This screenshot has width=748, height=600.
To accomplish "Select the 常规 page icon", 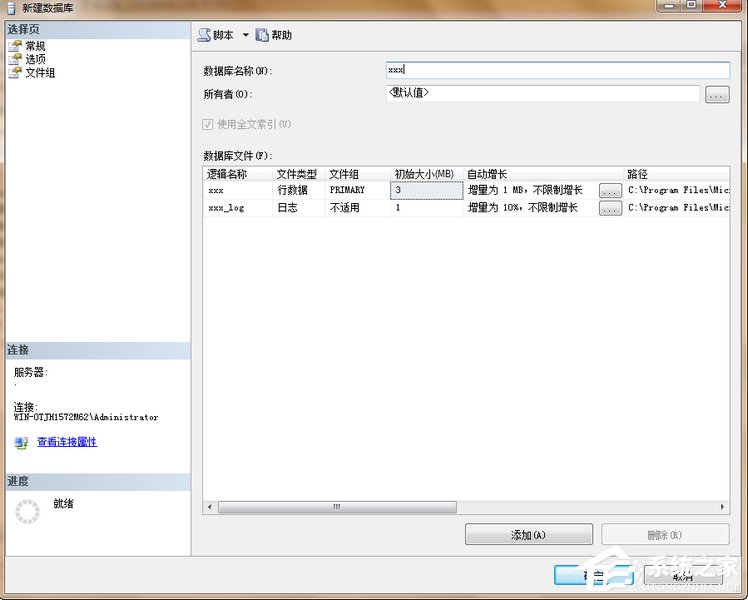I will tap(15, 46).
